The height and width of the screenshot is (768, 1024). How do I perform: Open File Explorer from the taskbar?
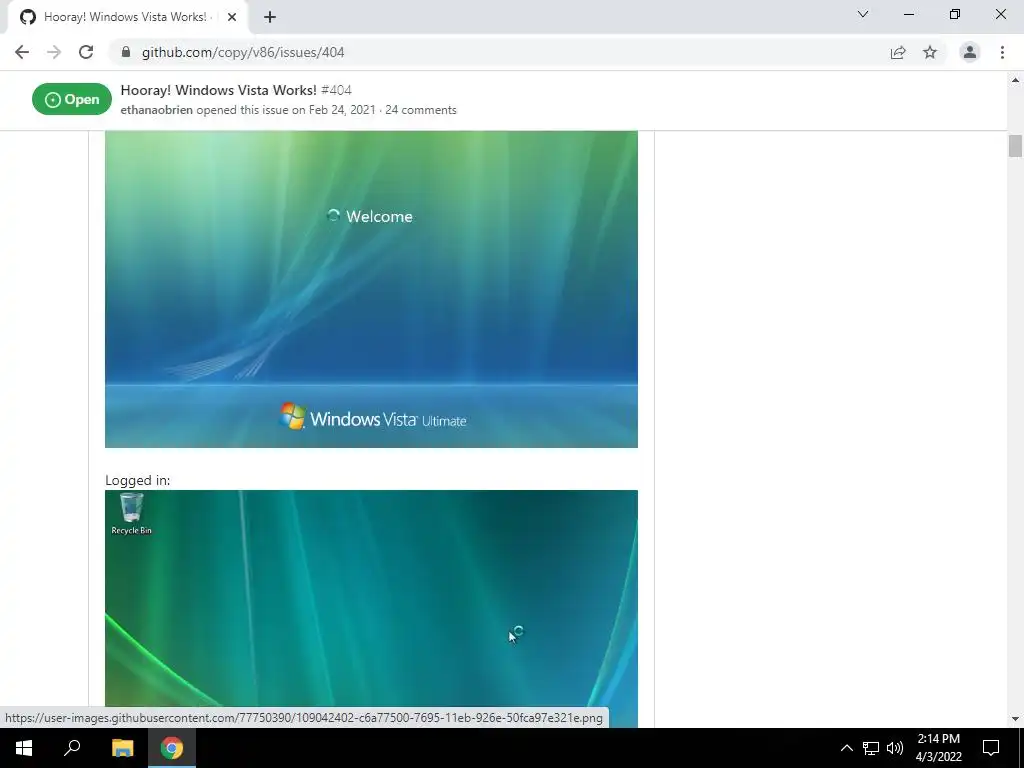point(122,748)
